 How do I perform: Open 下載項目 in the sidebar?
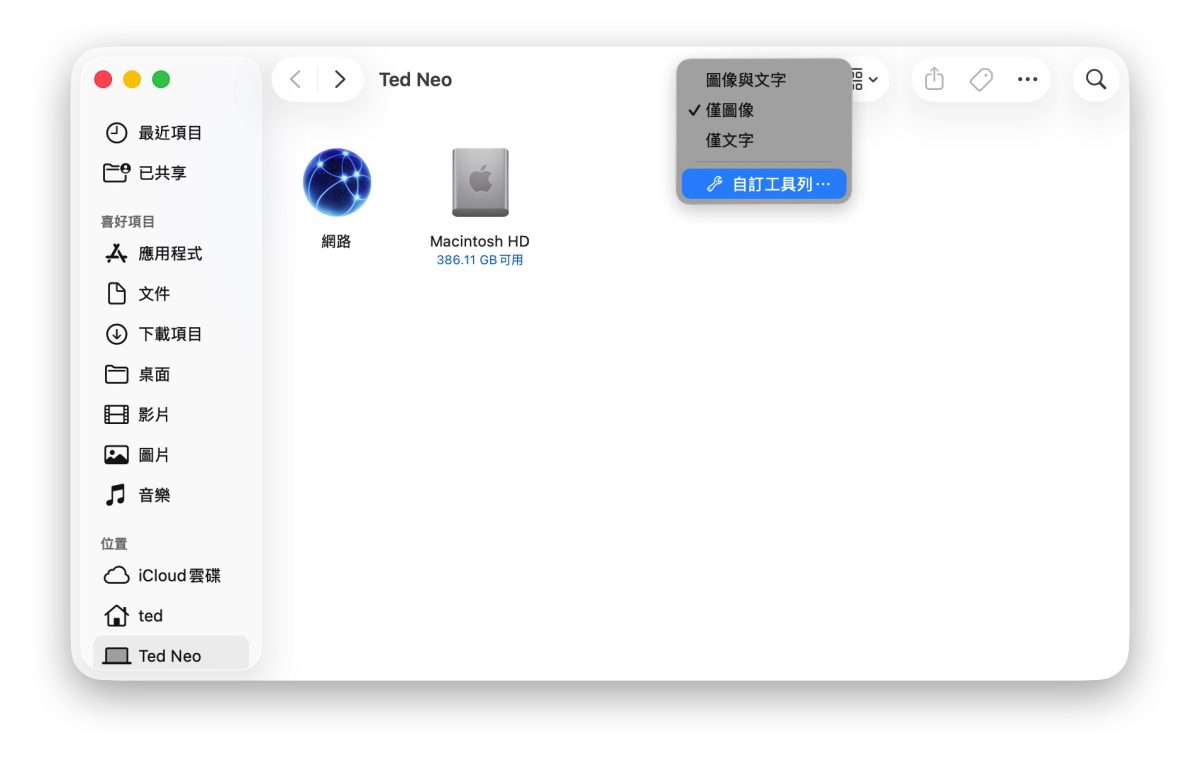171,334
